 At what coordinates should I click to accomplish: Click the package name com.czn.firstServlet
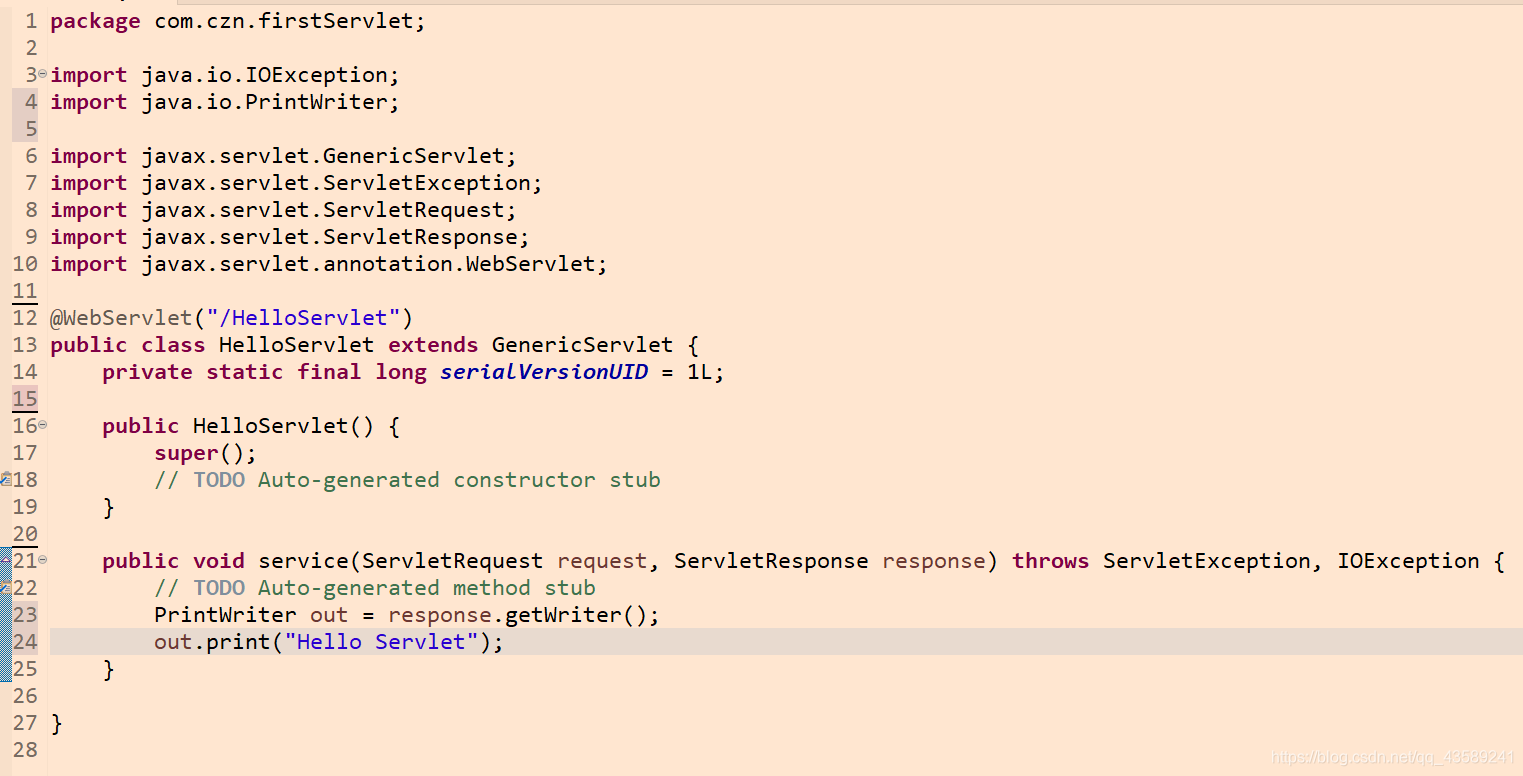click(x=284, y=21)
